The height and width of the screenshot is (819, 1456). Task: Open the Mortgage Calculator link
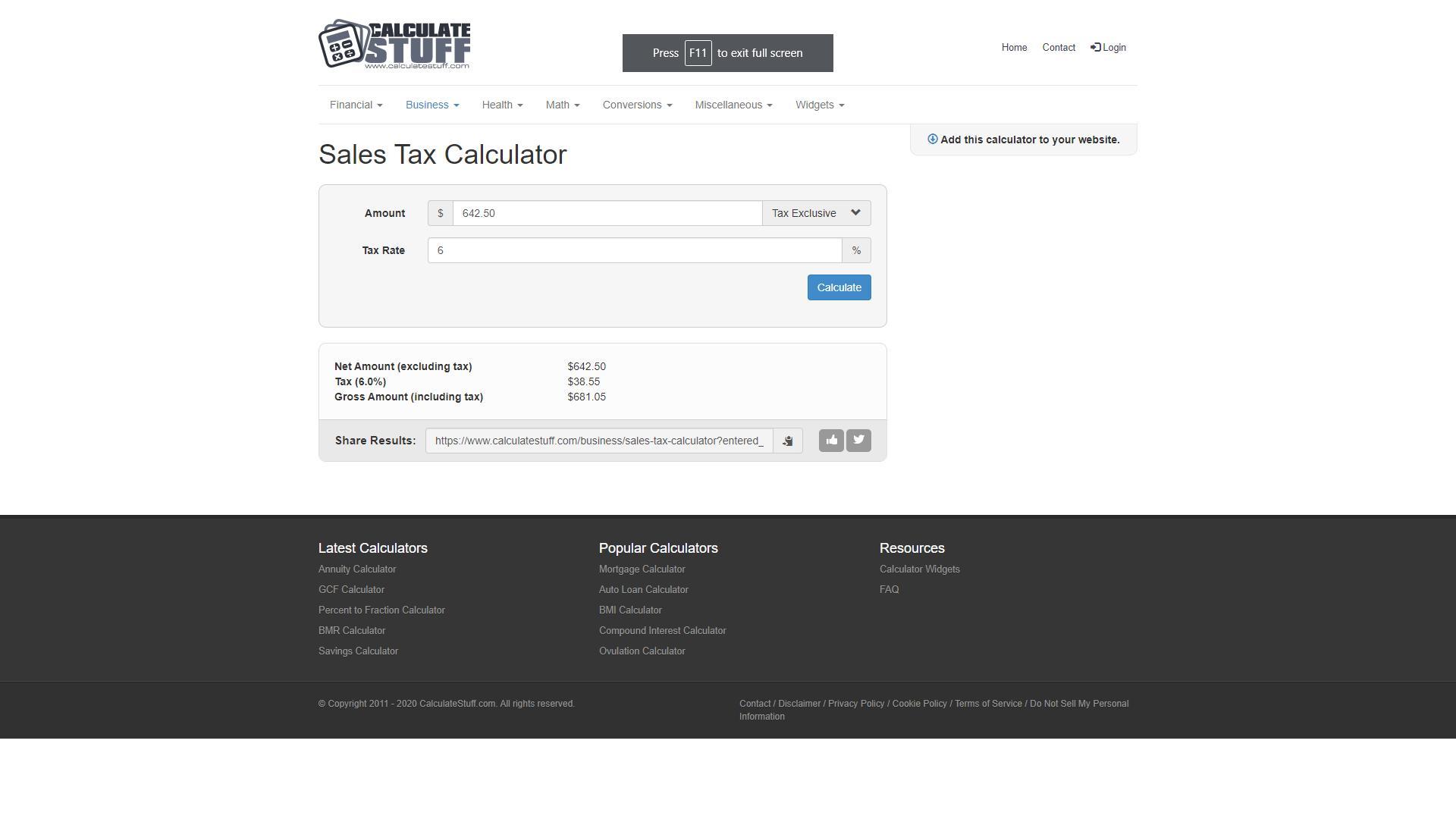coord(642,570)
